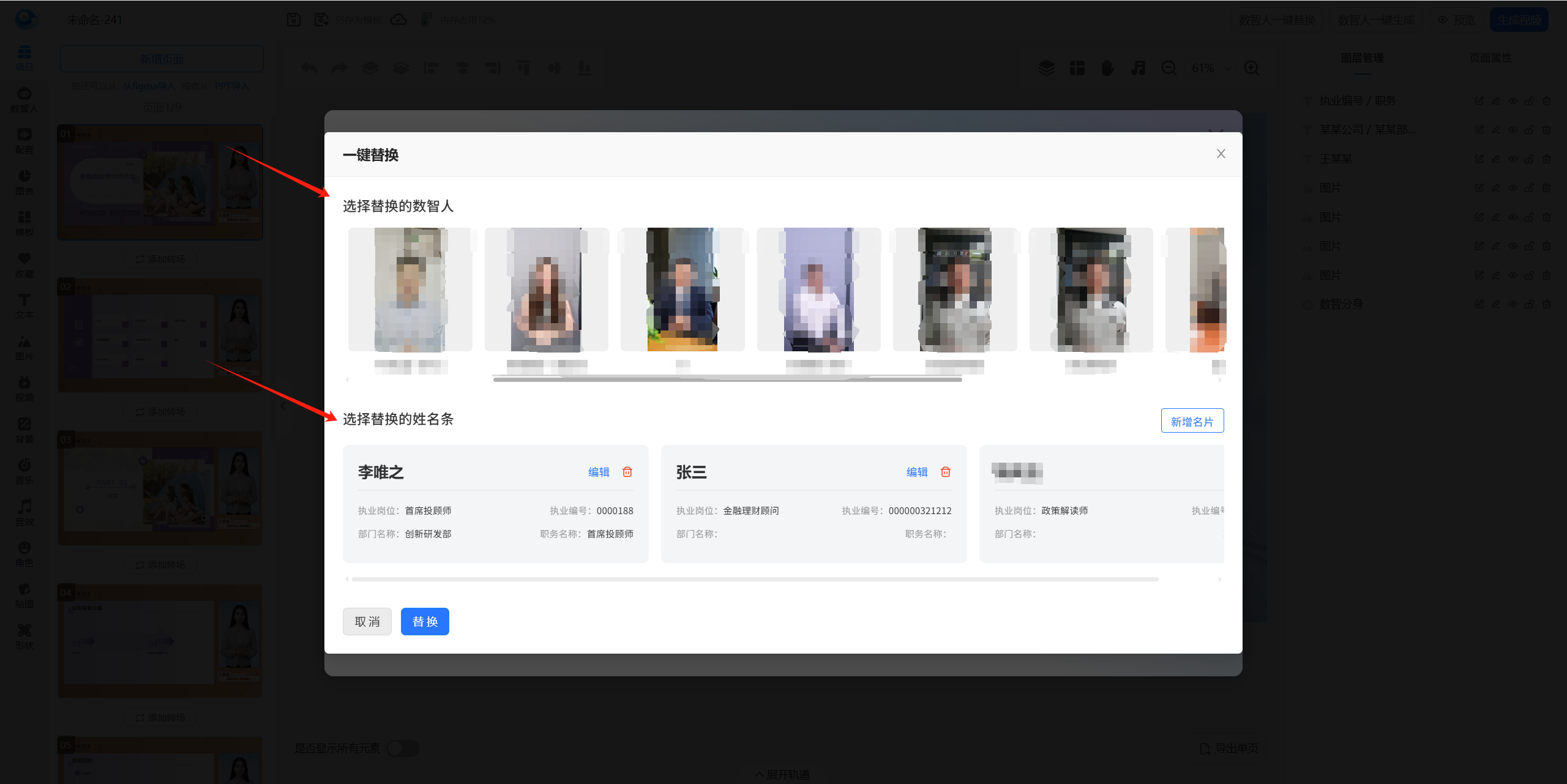The image size is (1567, 784).
Task: Hide the 王某某 layer via eye icon
Action: (1513, 159)
